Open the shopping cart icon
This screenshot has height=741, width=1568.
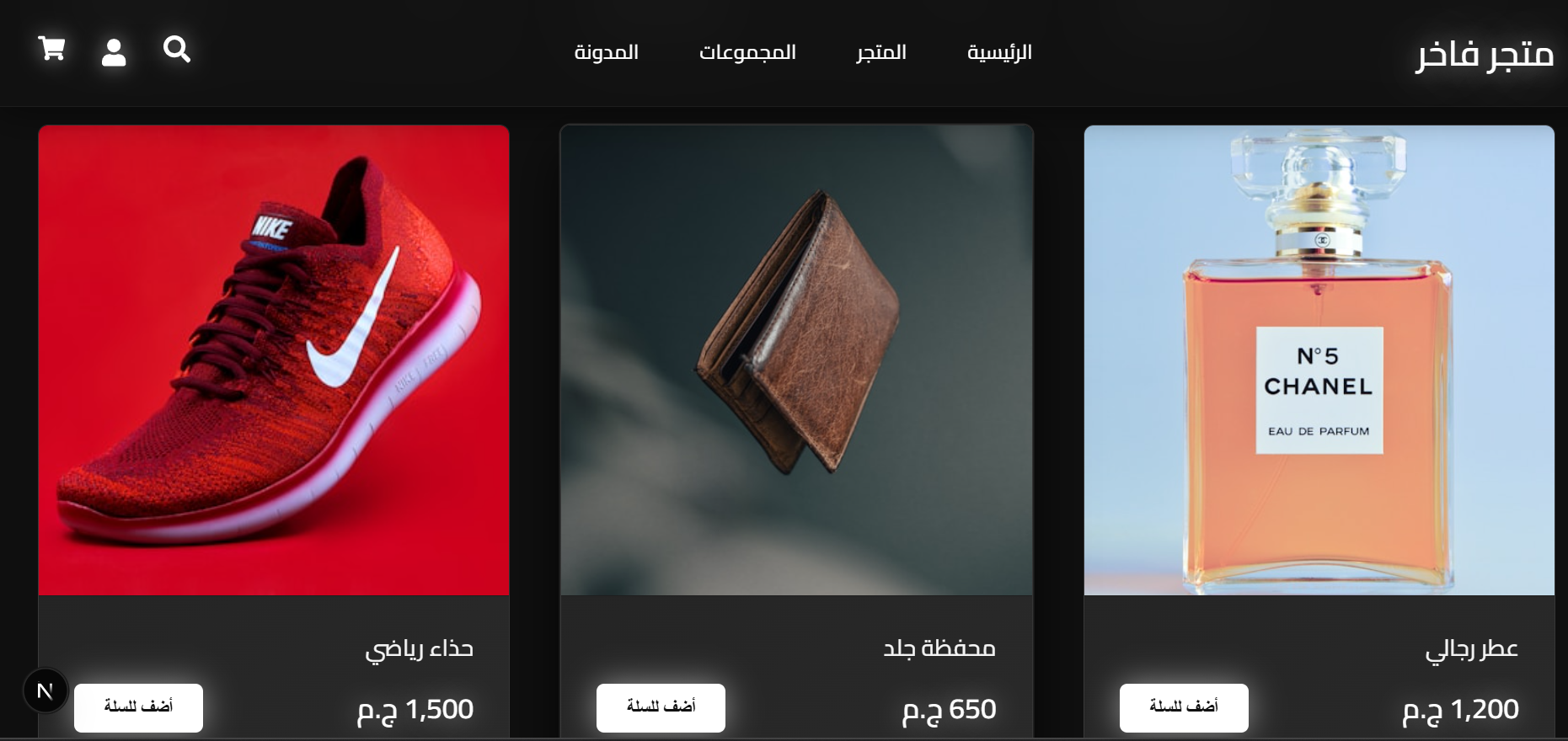51,50
